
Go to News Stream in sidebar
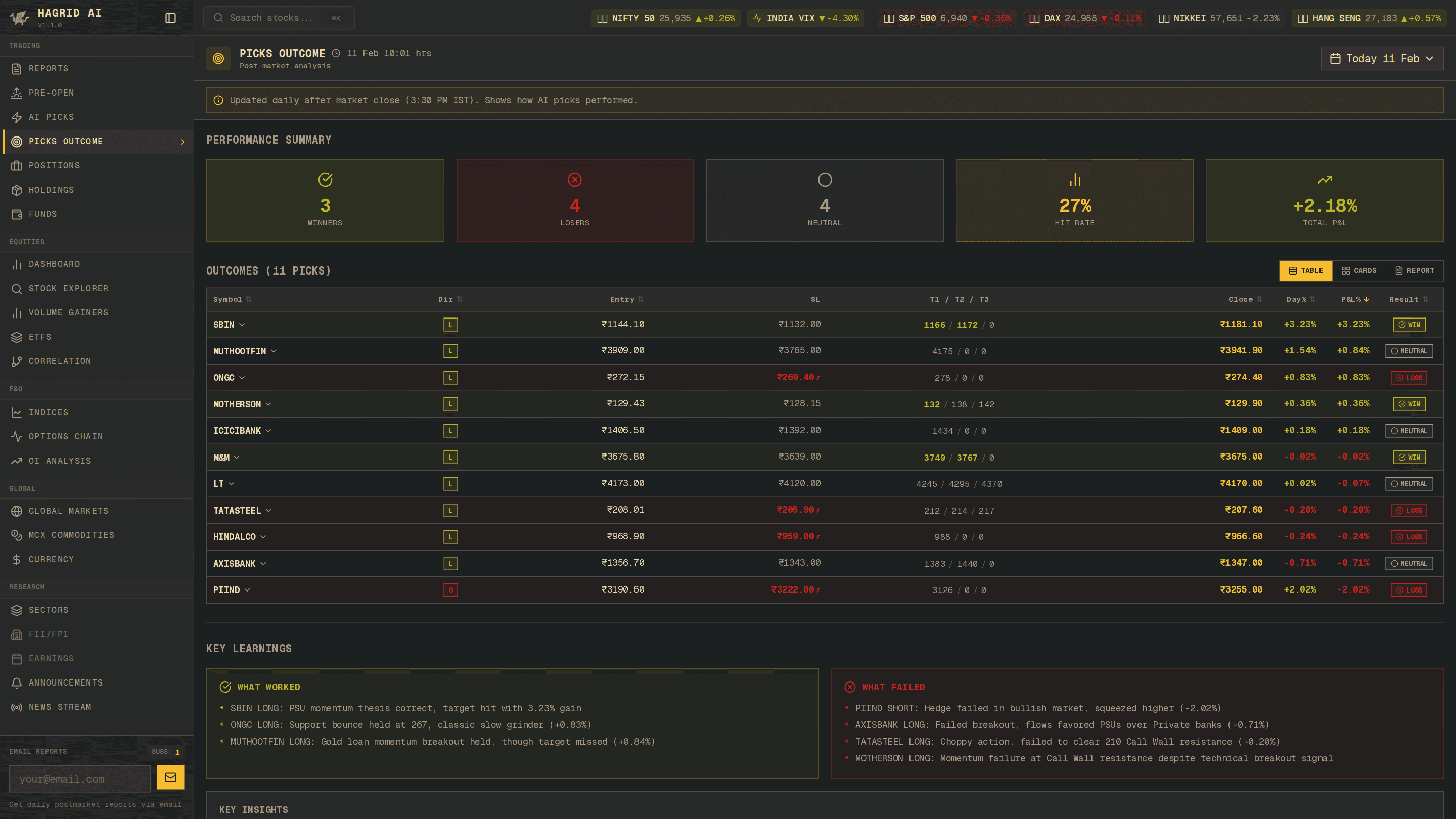click(60, 707)
